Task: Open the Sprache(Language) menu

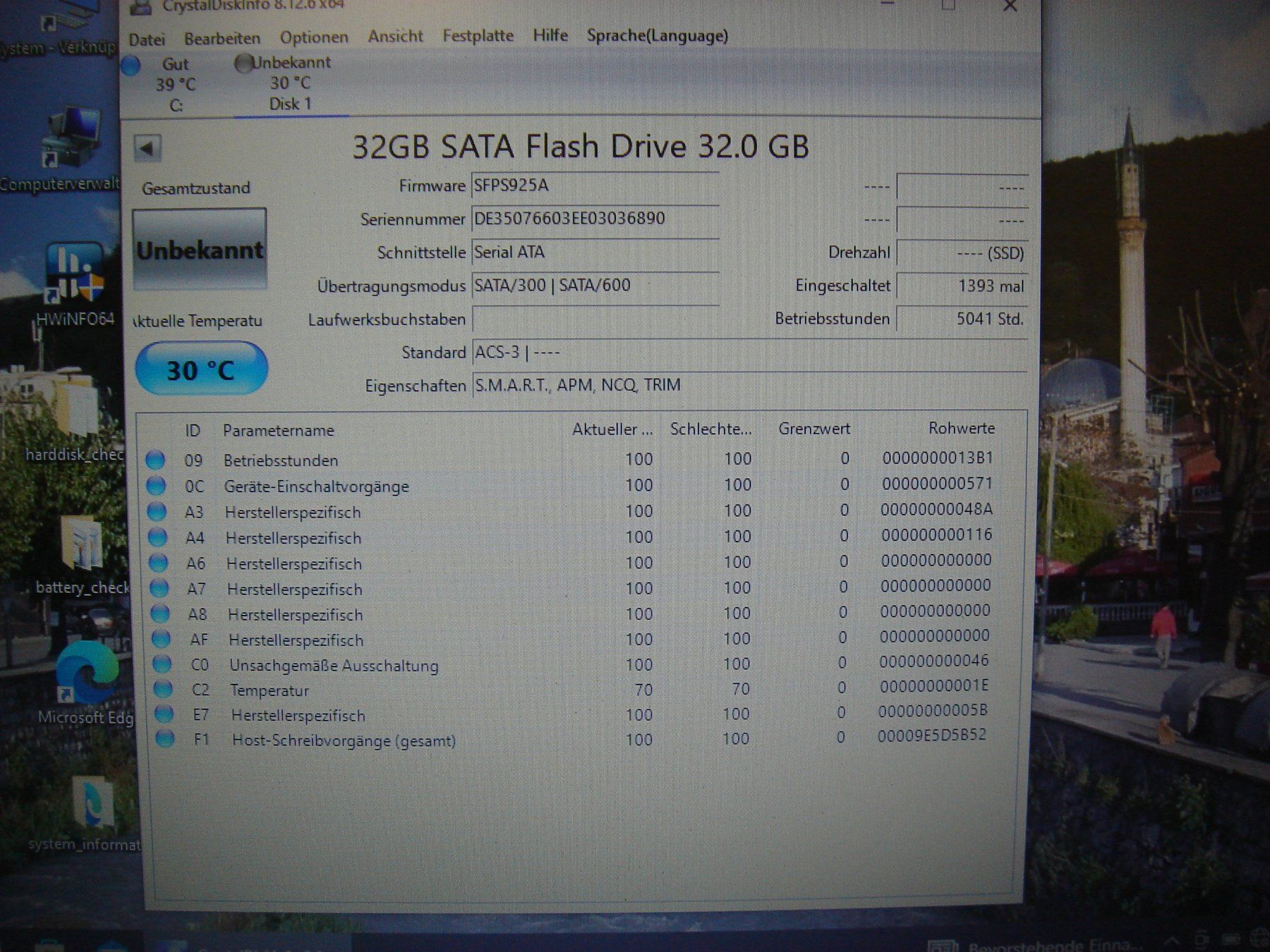Action: [657, 35]
